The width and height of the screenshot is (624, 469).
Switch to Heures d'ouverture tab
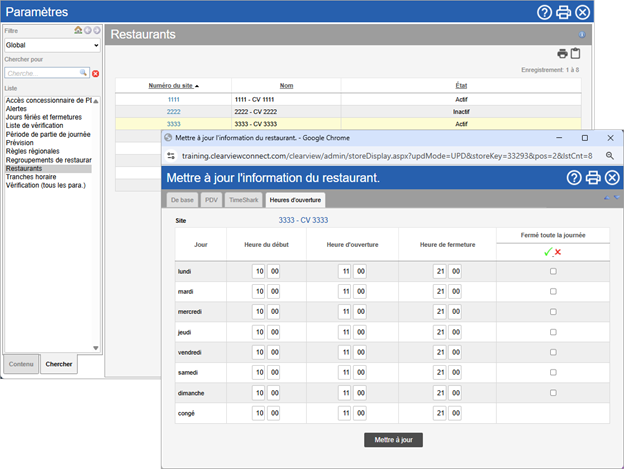295,200
